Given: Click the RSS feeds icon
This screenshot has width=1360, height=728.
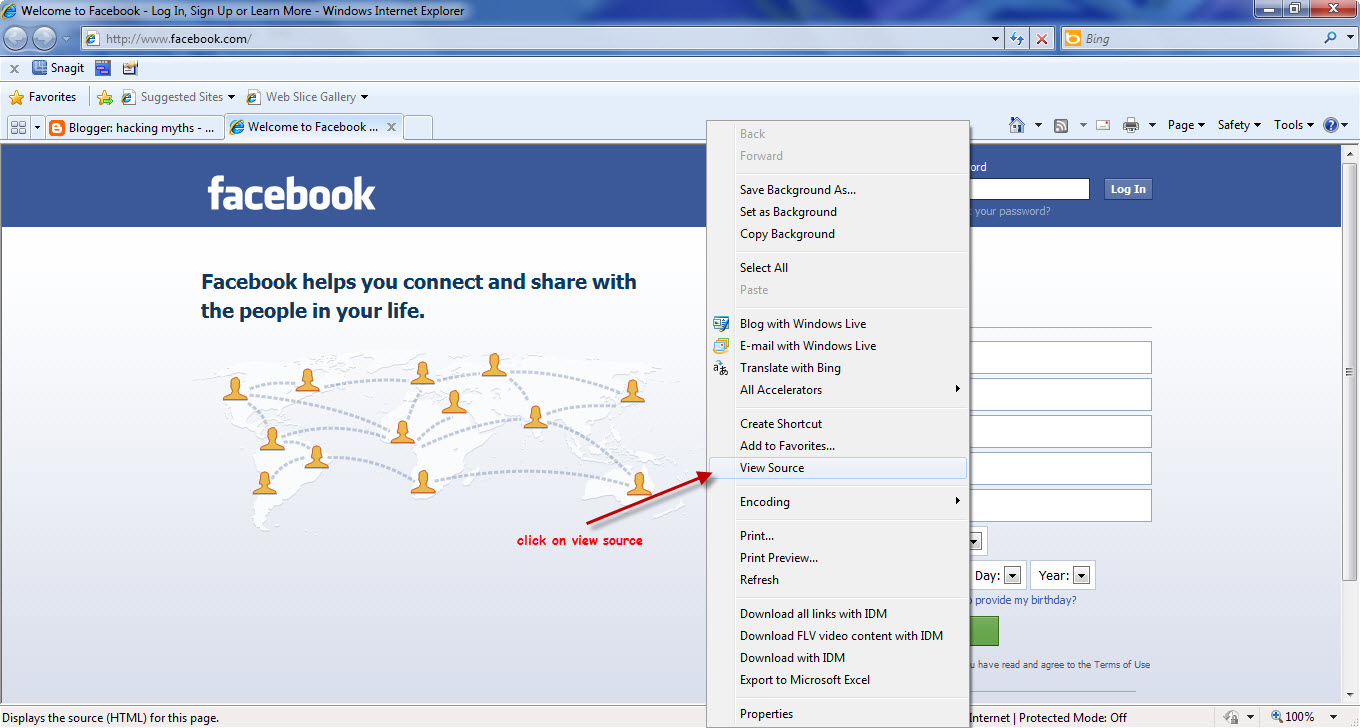Looking at the screenshot, I should [x=1061, y=125].
